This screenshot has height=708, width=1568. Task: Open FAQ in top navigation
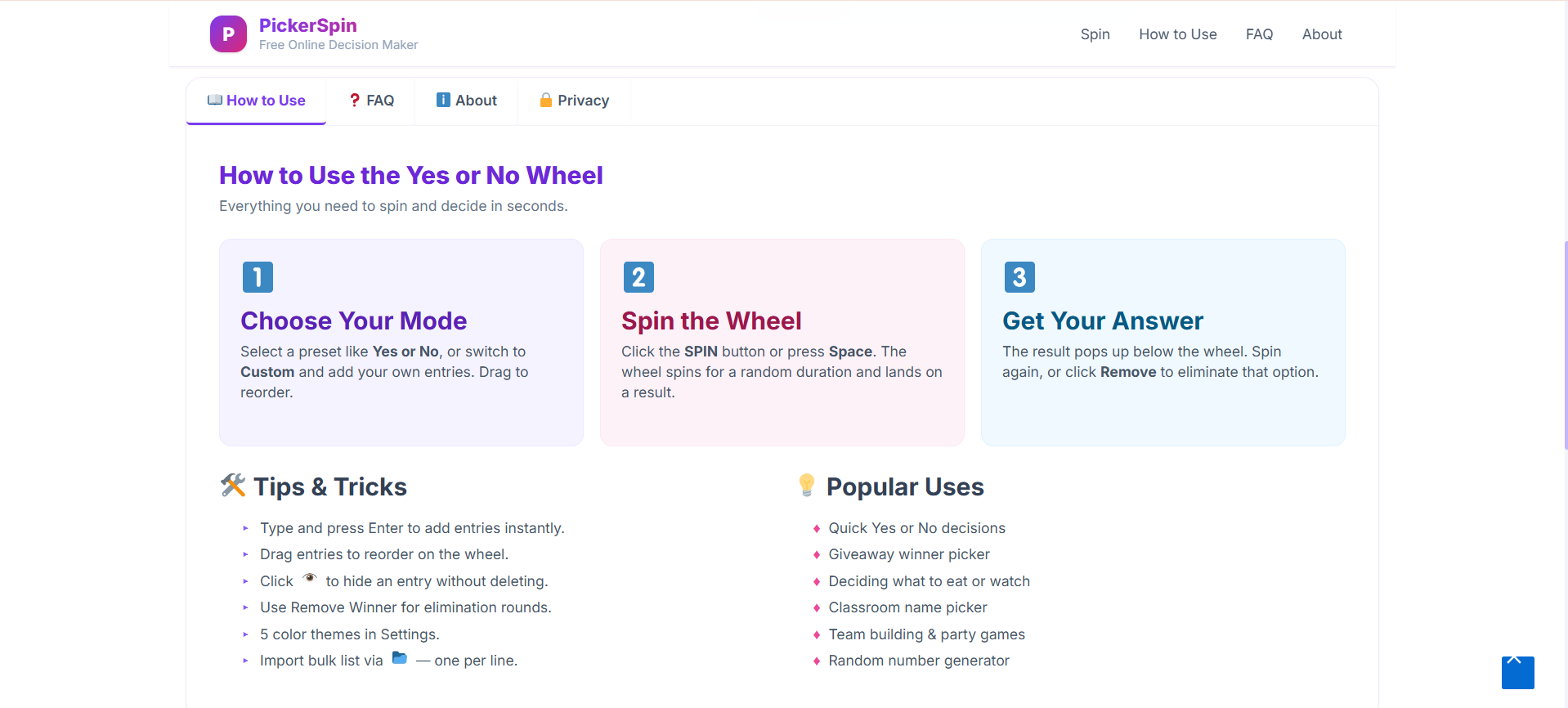(x=1259, y=34)
